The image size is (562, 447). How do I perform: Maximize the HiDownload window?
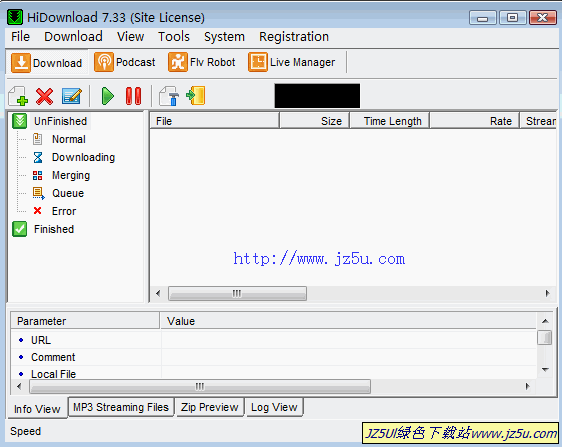513,18
